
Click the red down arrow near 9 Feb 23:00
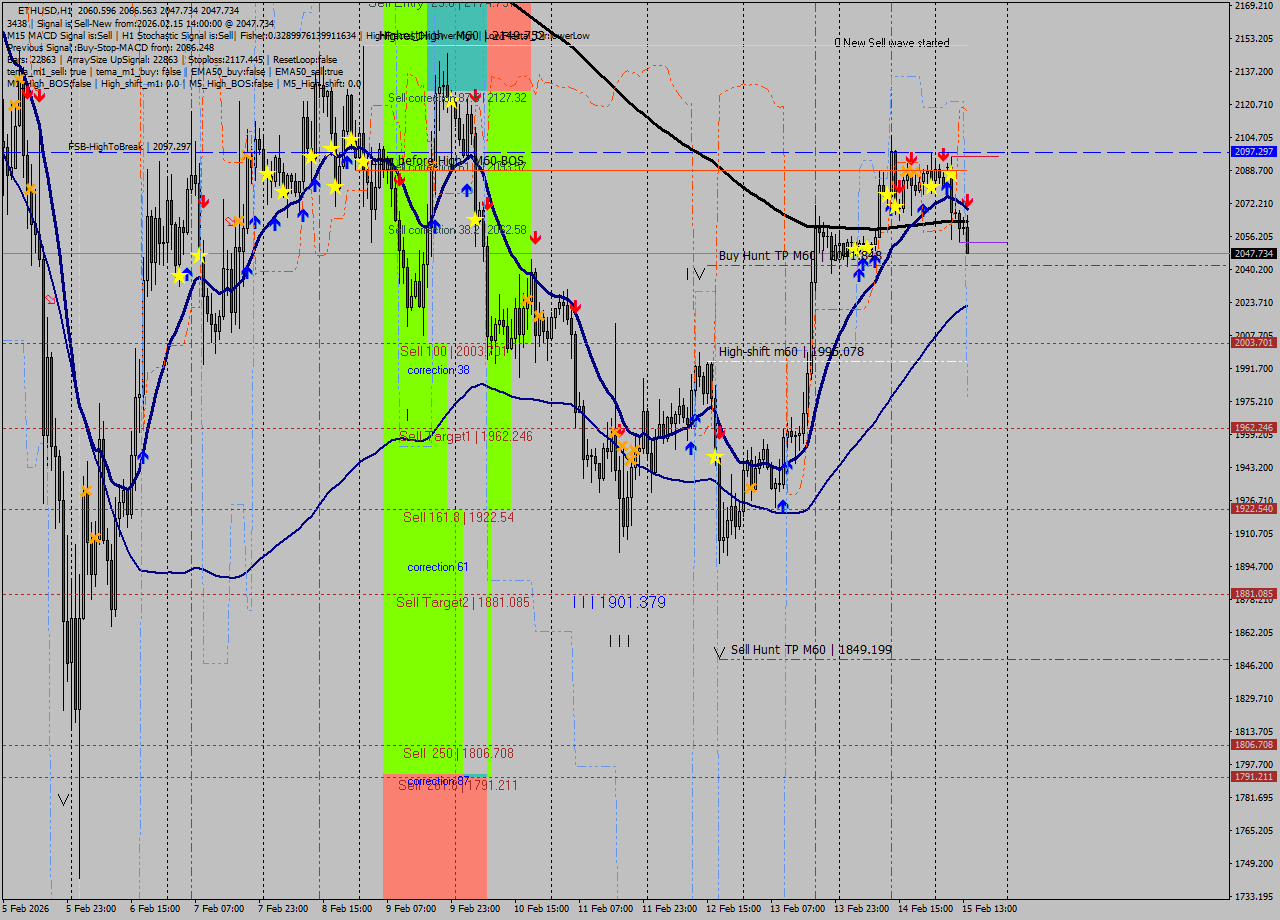click(488, 204)
